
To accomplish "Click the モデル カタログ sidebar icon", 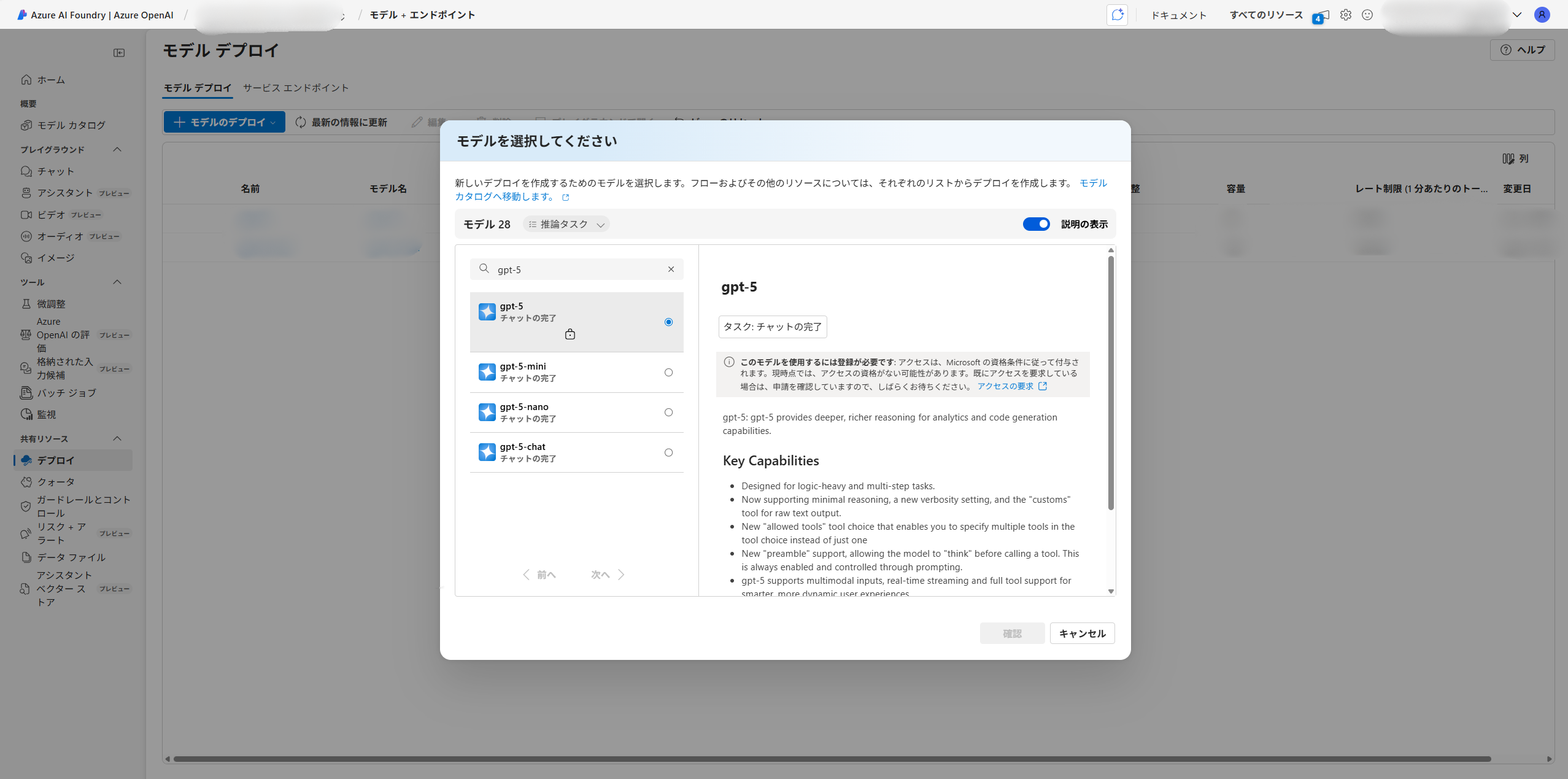I will pos(26,125).
